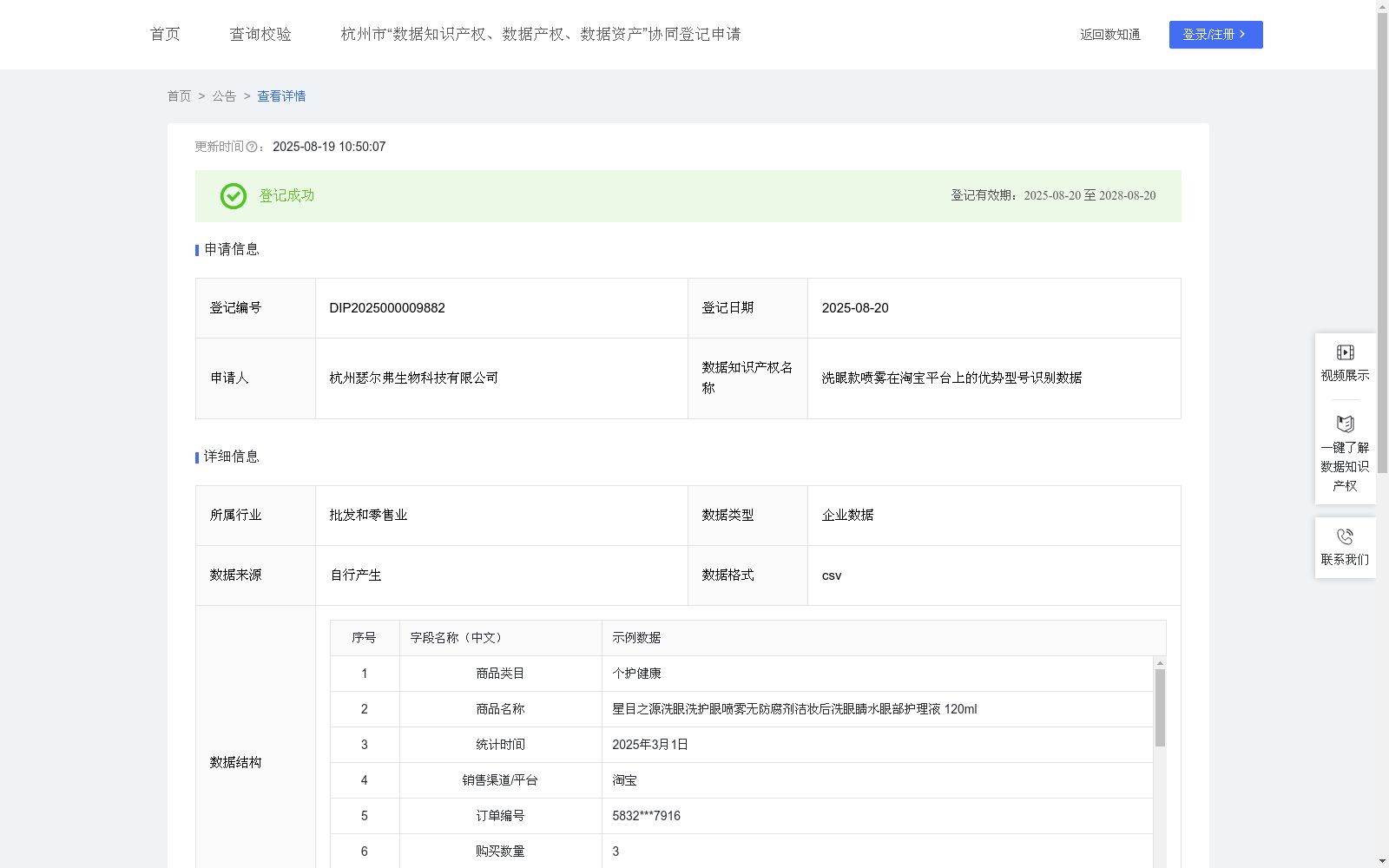The width and height of the screenshot is (1389, 868).
Task: Click the 序号 column header
Action: pyautogui.click(x=364, y=638)
